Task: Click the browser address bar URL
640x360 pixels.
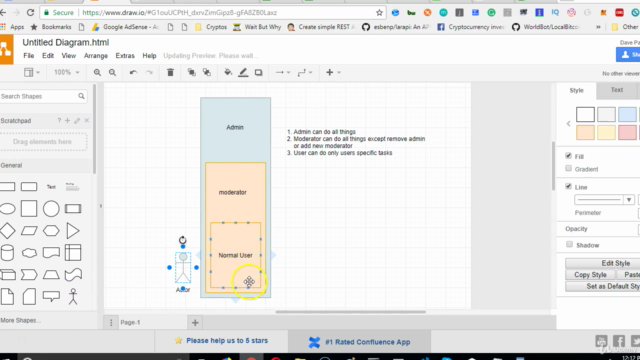Action: [x=180, y=13]
